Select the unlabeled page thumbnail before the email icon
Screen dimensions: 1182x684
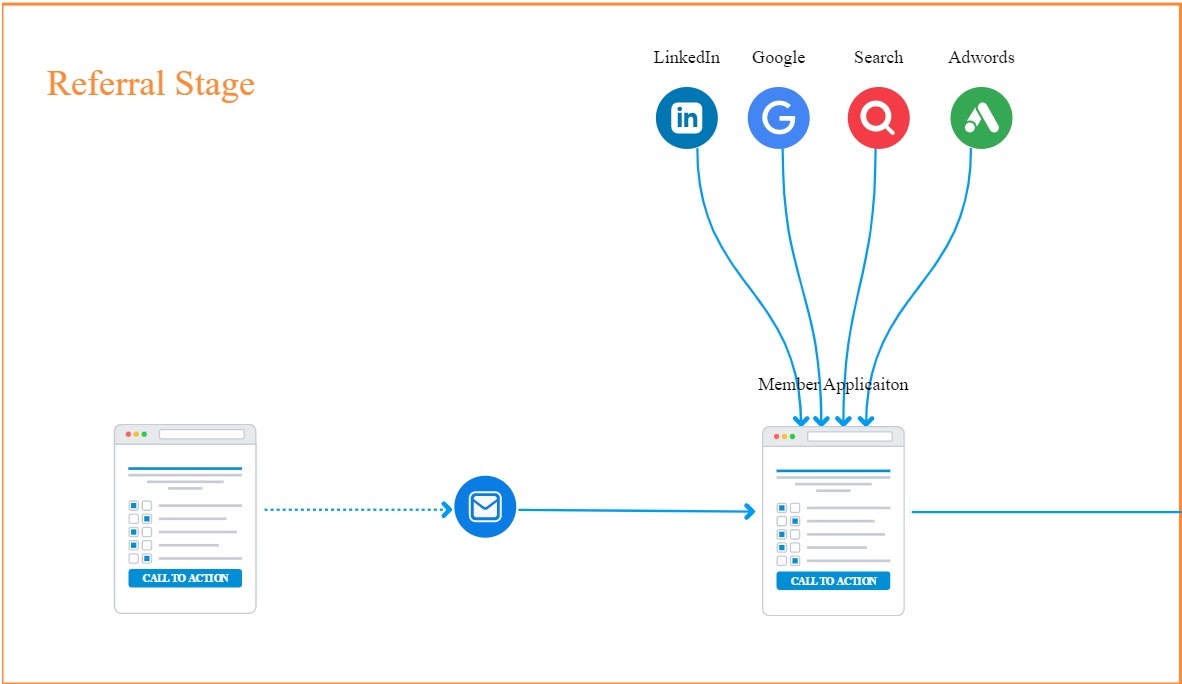click(185, 519)
